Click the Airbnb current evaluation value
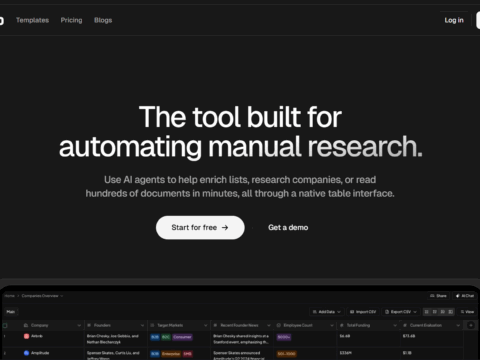Image resolution: width=480 pixels, height=360 pixels. point(409,336)
